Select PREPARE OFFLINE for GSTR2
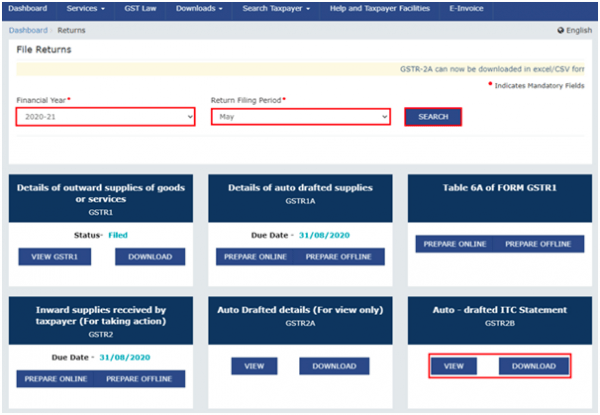The height and width of the screenshot is (415, 600). (x=141, y=379)
